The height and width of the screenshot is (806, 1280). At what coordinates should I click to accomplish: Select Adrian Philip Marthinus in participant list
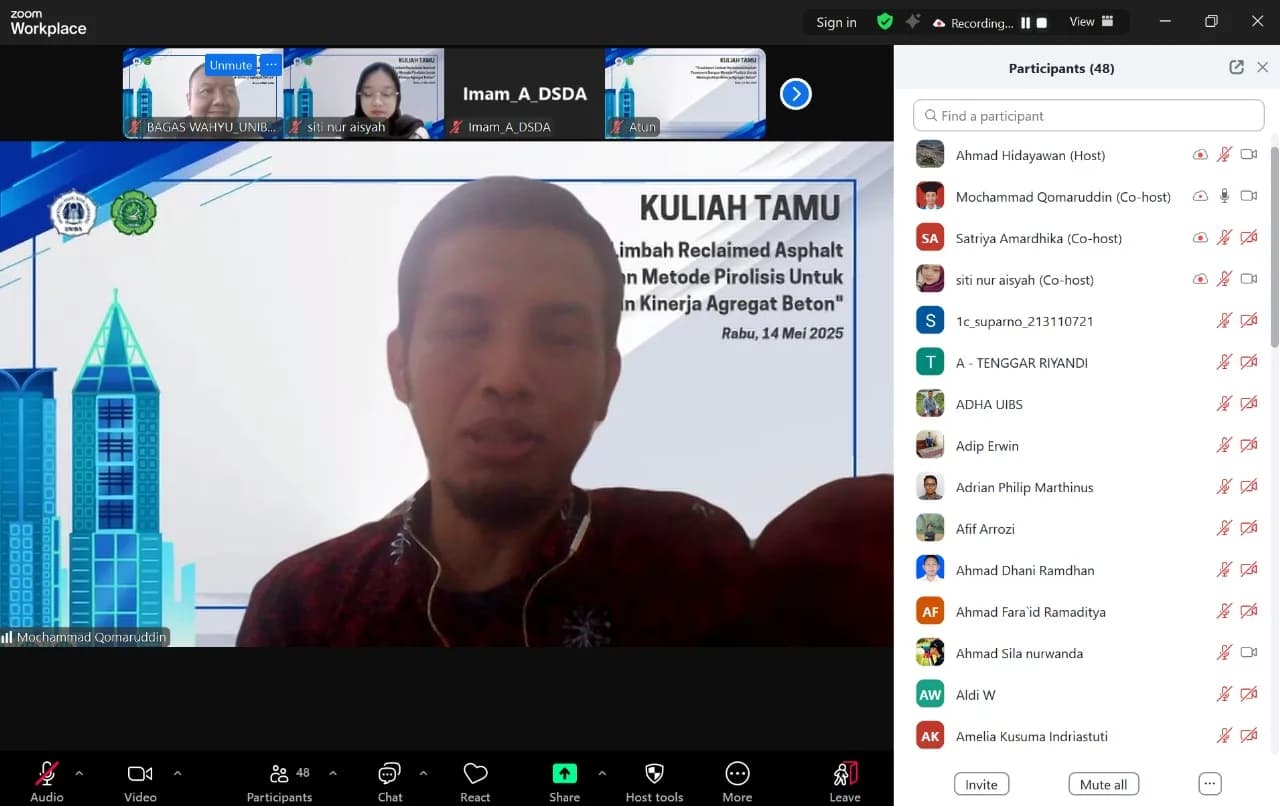click(1088, 487)
